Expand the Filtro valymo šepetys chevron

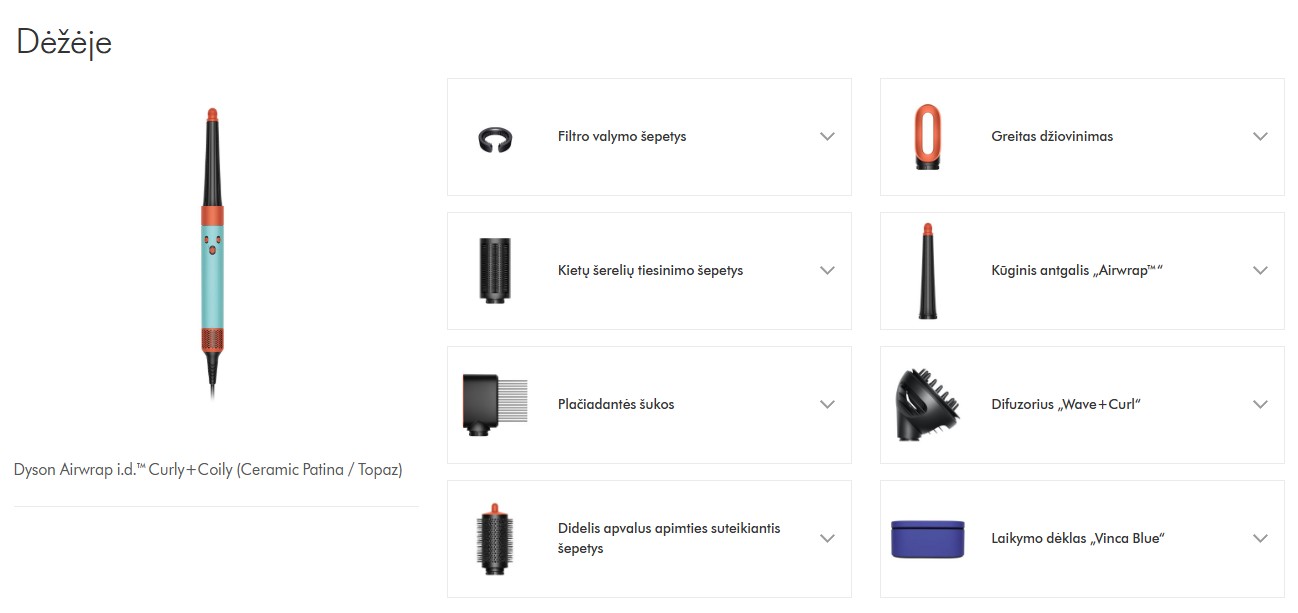[827, 137]
